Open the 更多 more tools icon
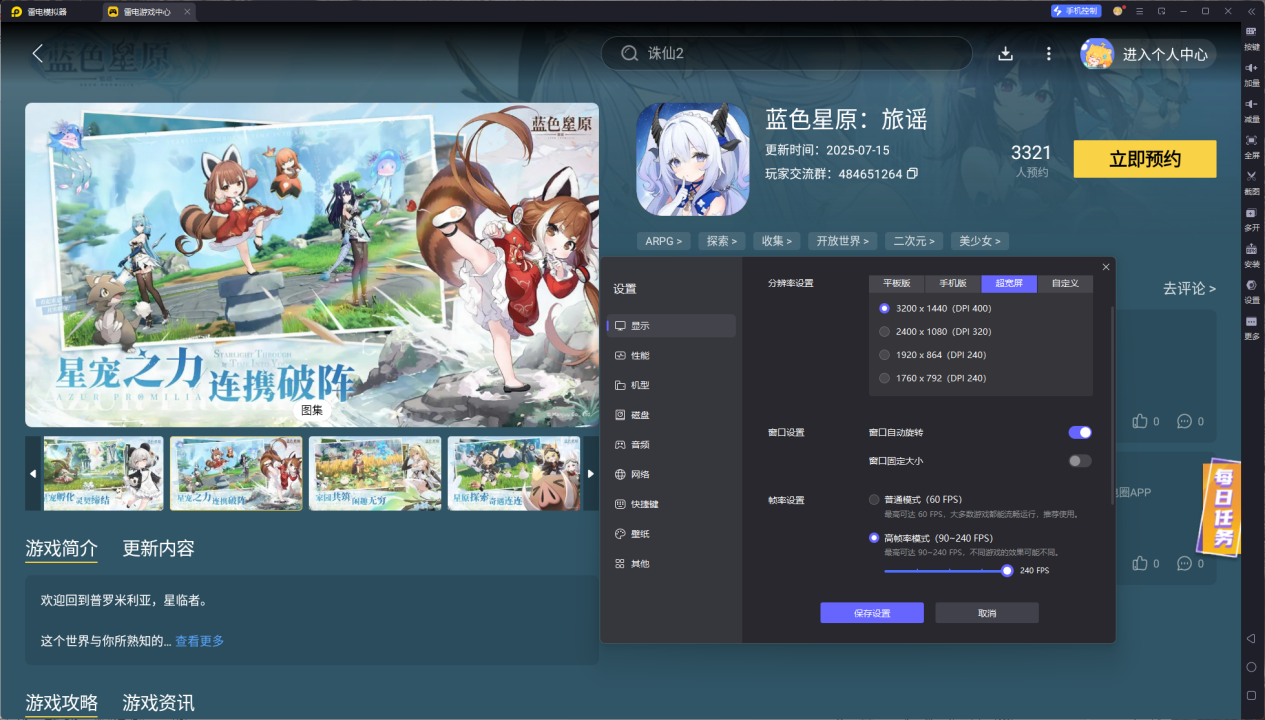The image size is (1265, 720). (1251, 328)
